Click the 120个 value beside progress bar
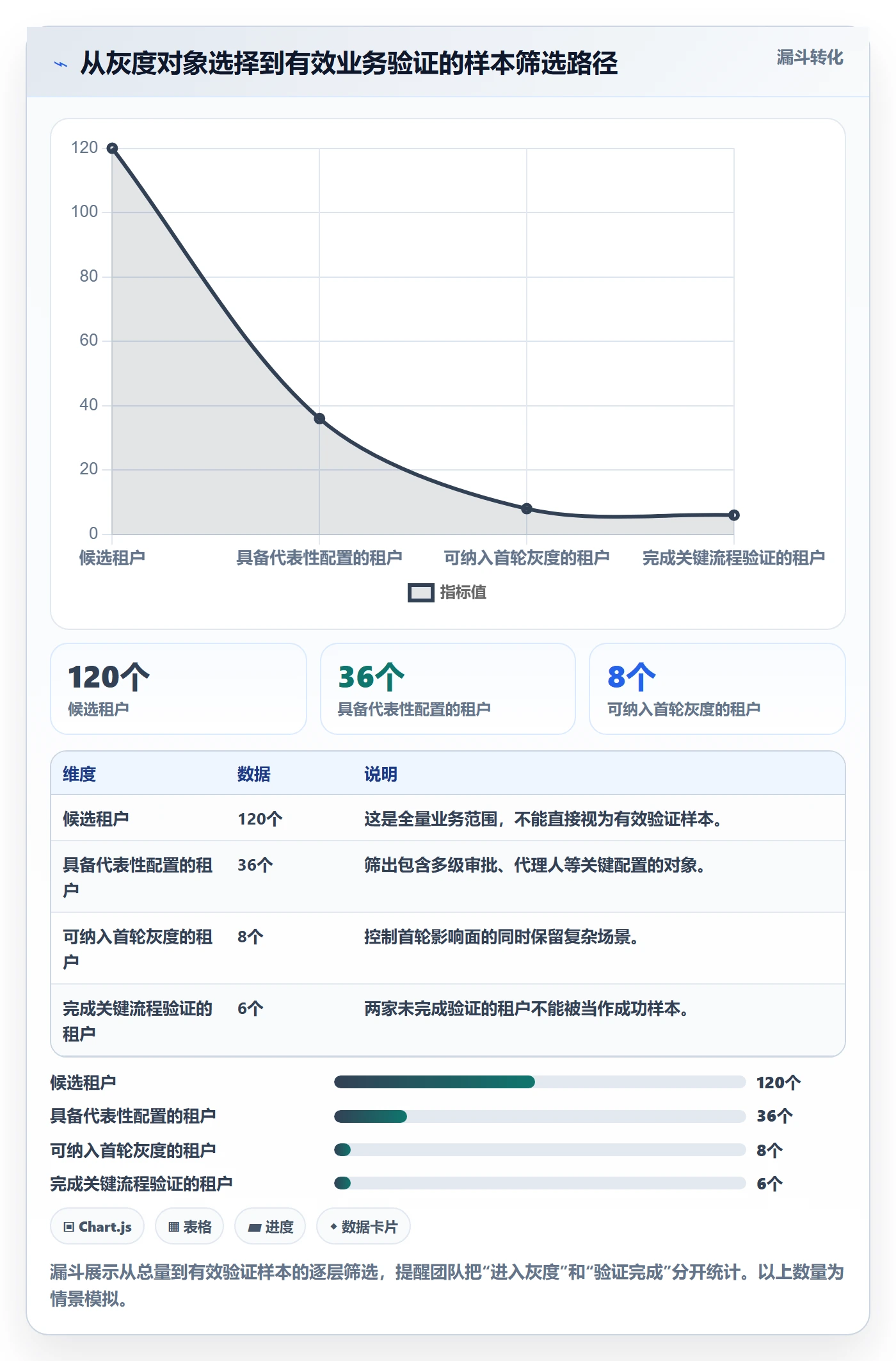Viewport: 896px width, 1361px height. [778, 1083]
